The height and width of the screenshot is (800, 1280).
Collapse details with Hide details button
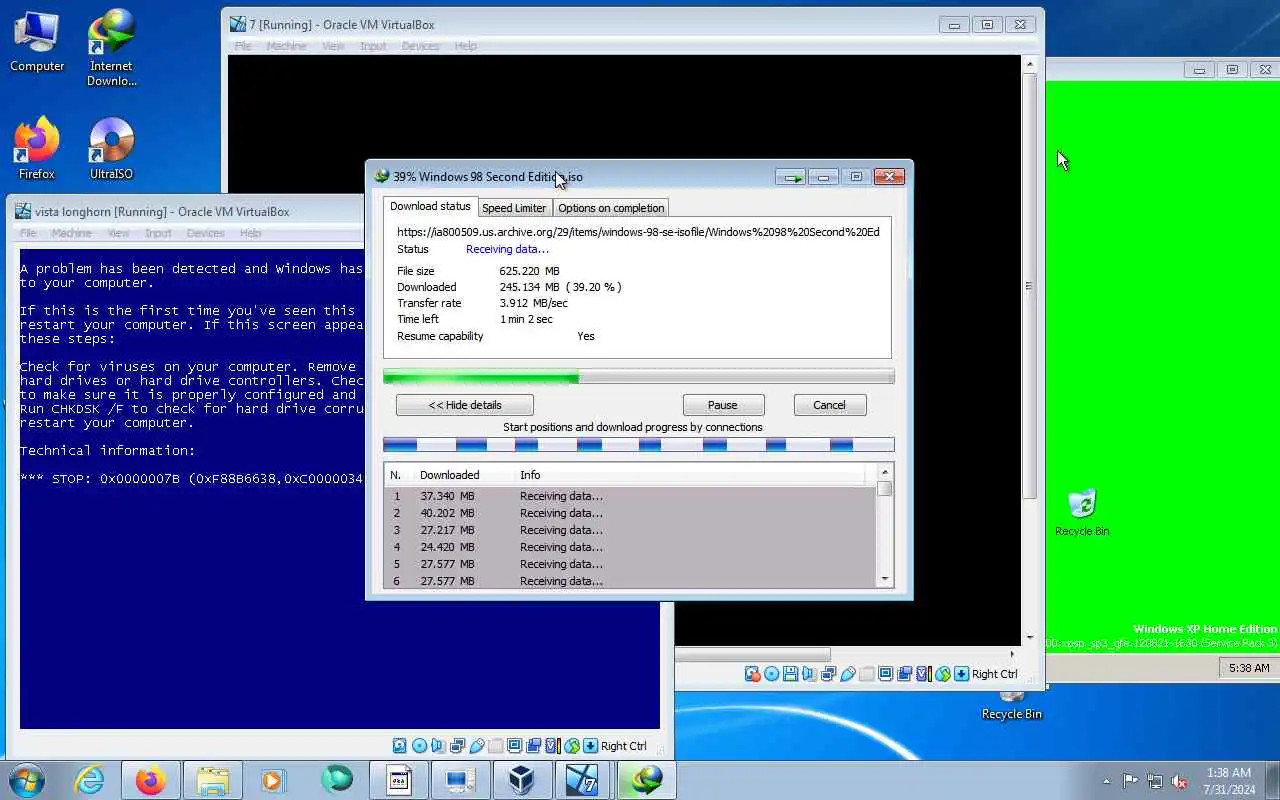click(465, 405)
